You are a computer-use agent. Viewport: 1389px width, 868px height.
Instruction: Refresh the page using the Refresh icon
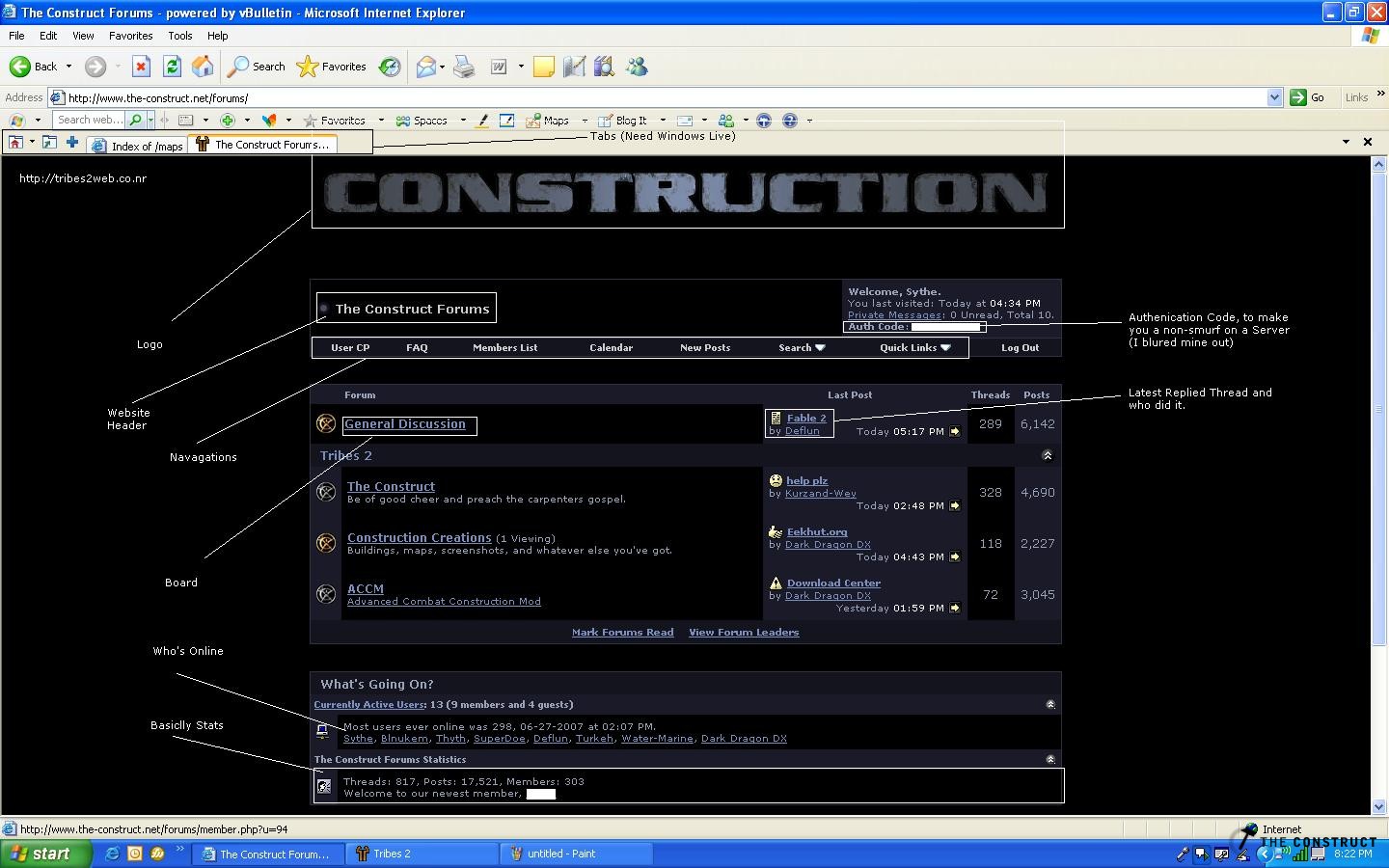coord(172,67)
